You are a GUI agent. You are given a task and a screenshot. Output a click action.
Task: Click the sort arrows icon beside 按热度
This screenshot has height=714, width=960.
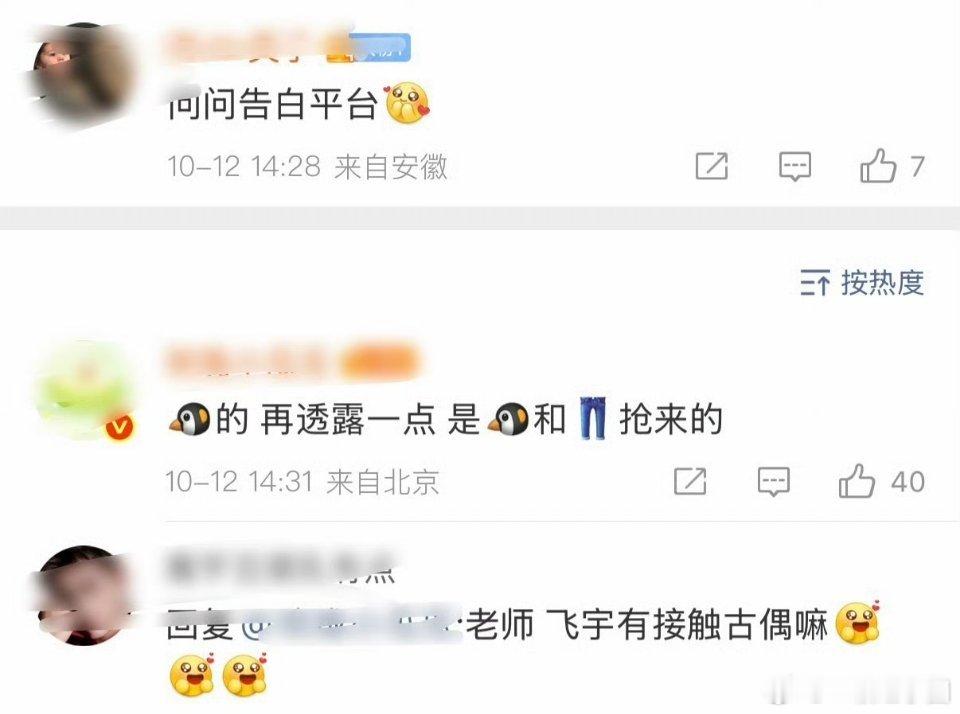point(815,283)
